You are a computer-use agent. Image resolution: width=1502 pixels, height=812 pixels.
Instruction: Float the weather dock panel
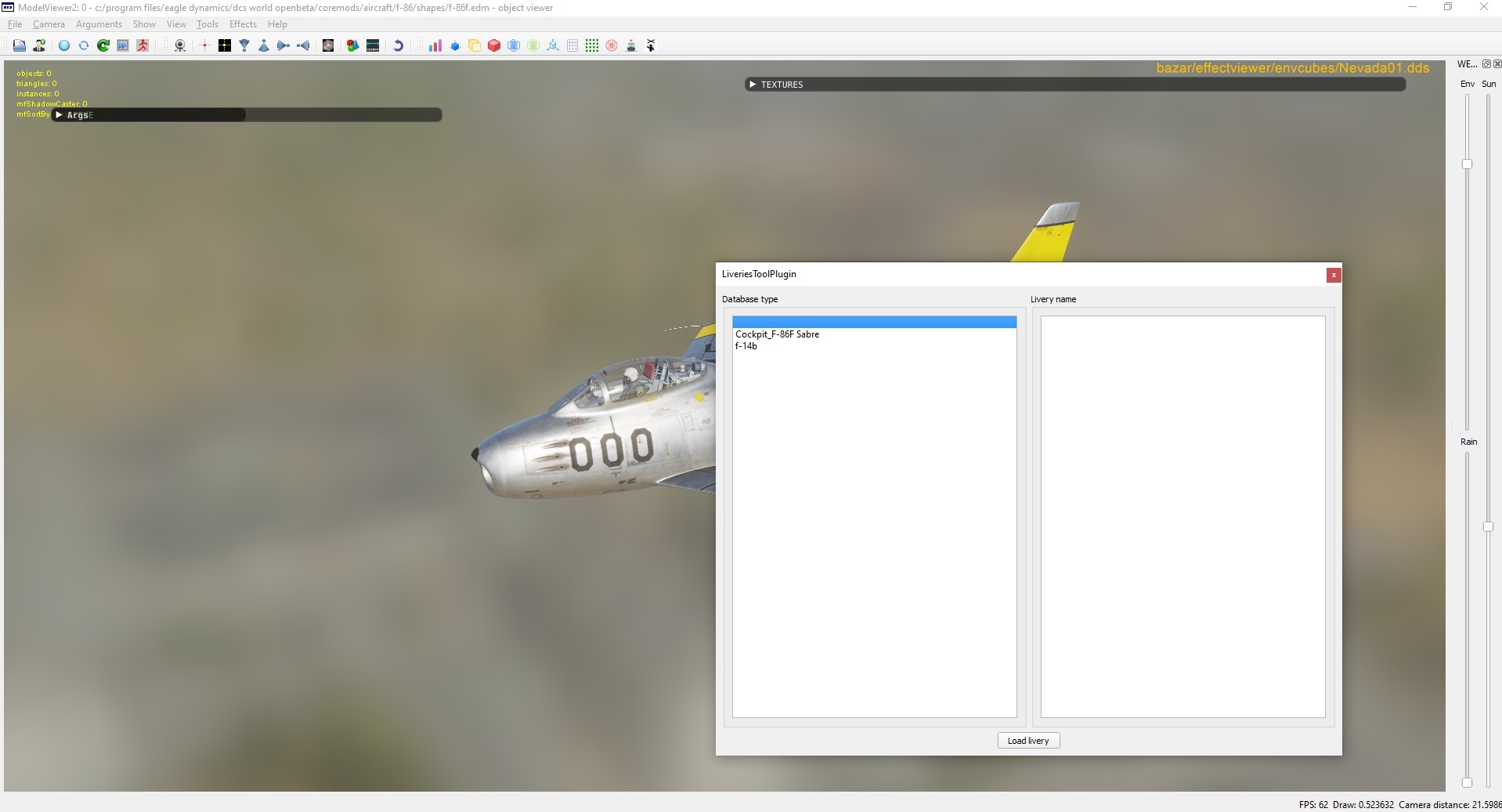(x=1486, y=64)
